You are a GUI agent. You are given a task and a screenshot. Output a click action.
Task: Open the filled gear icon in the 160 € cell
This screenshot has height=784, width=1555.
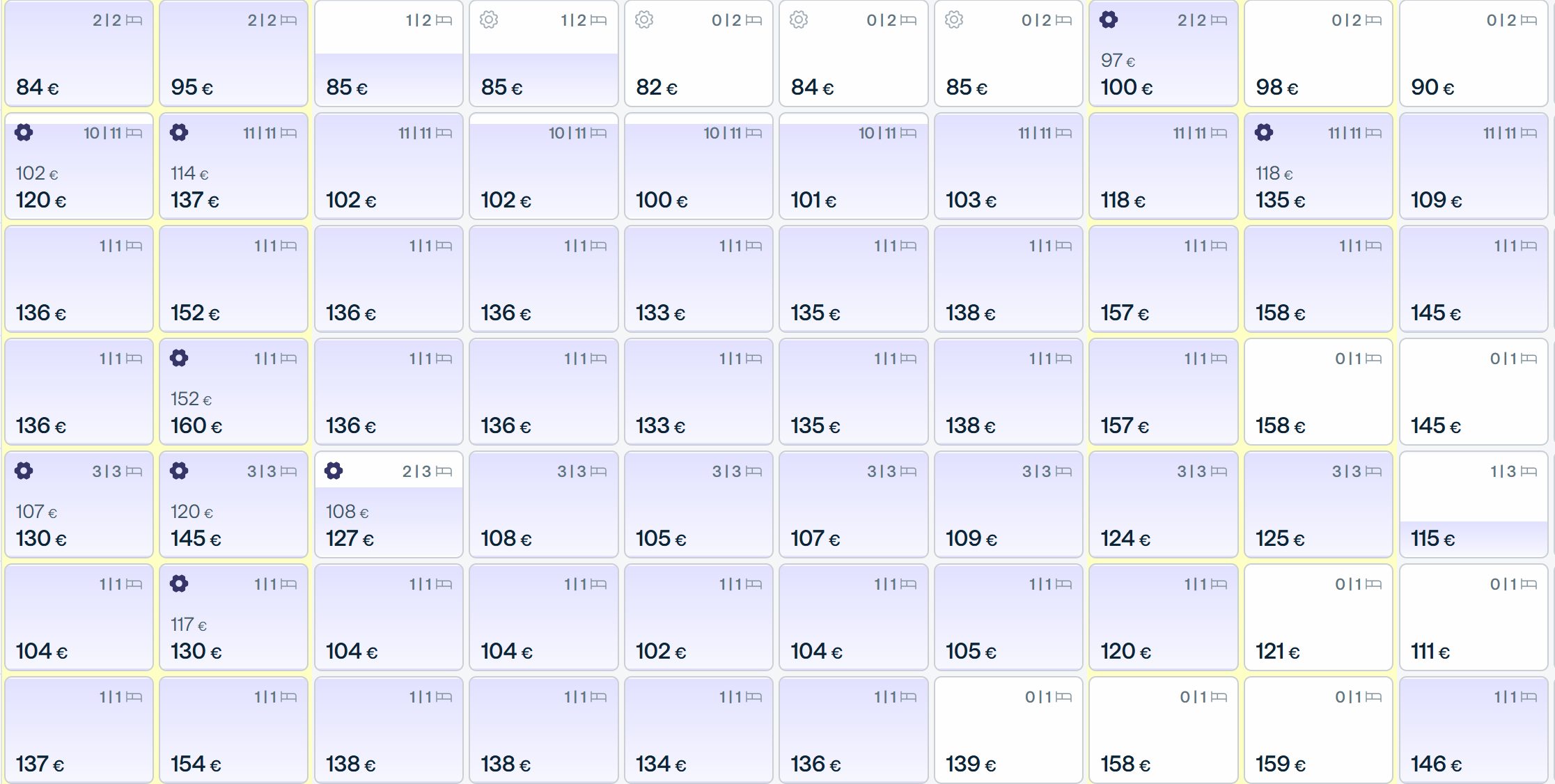click(179, 359)
